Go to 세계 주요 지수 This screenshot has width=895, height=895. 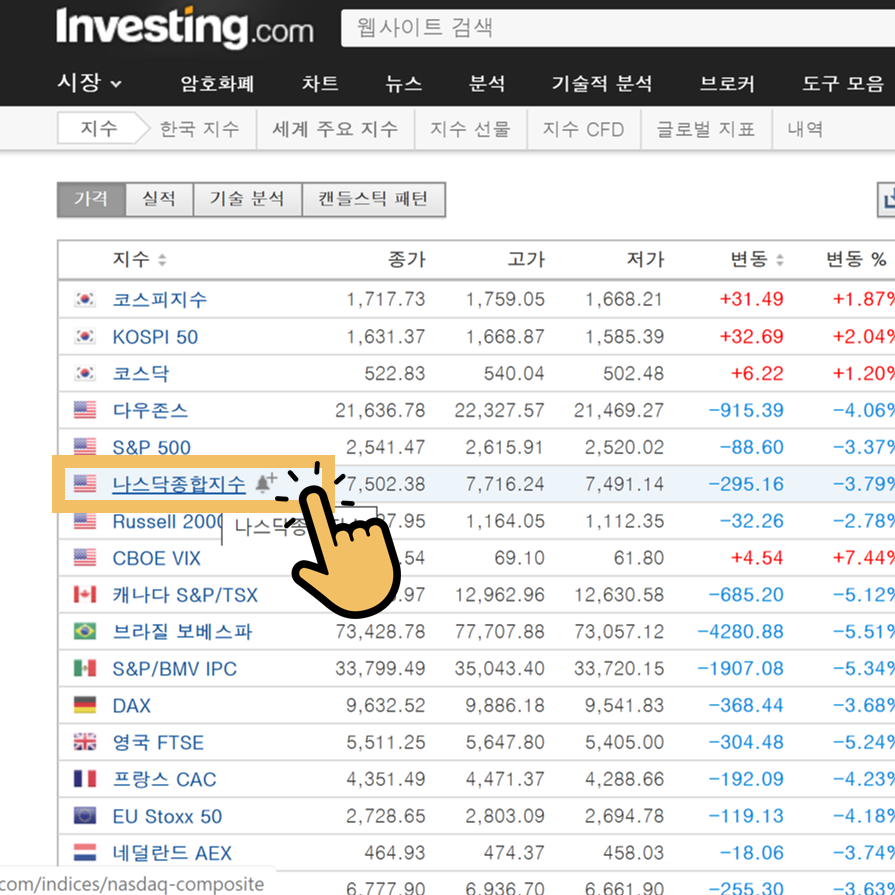pos(335,129)
